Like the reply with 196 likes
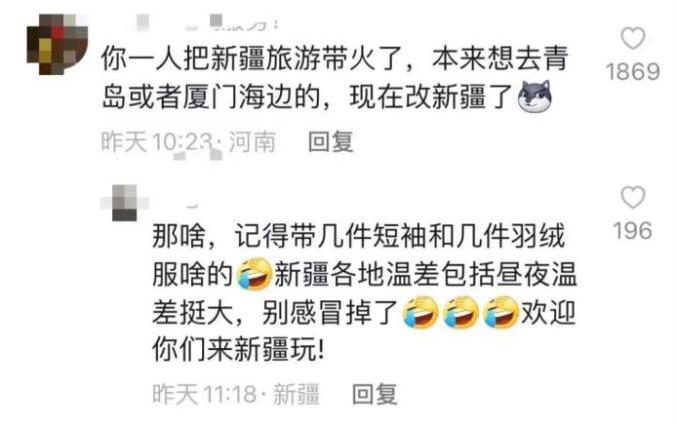 coord(633,197)
